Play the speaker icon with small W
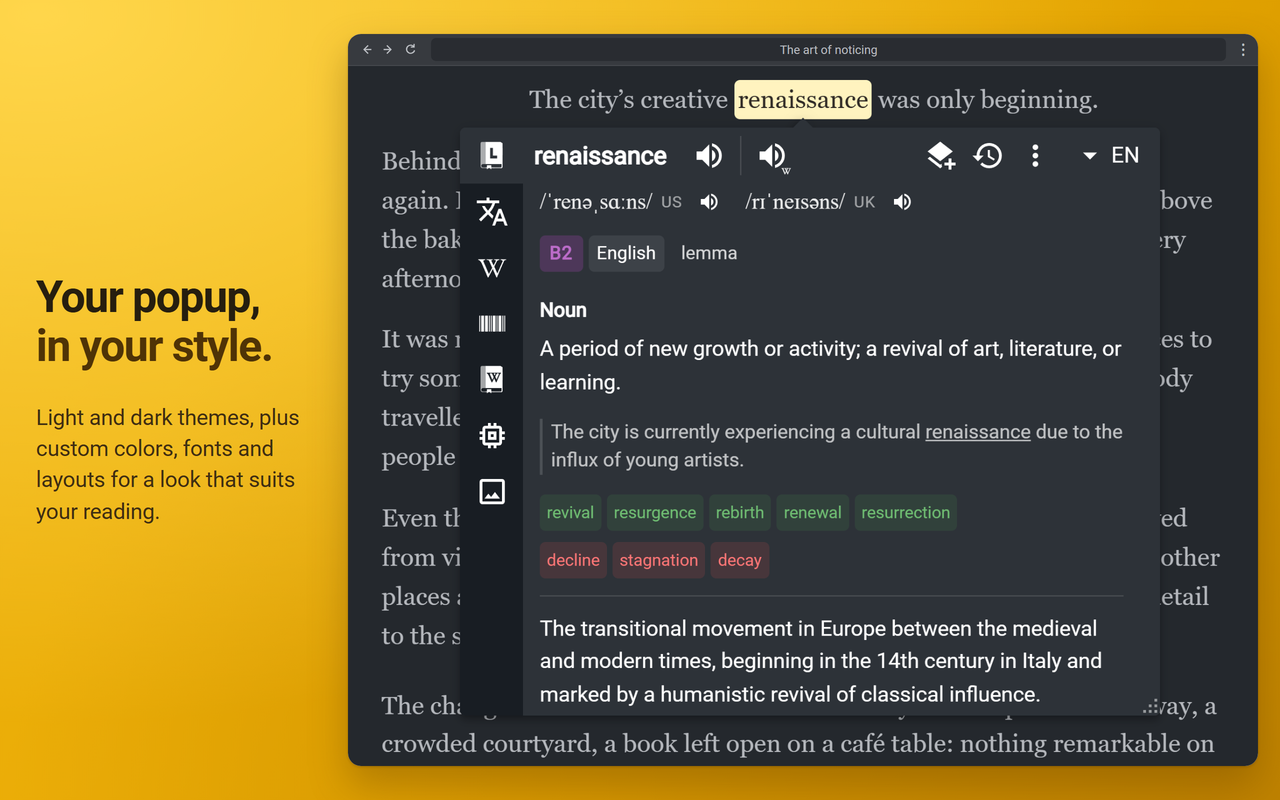This screenshot has height=800, width=1280. (x=774, y=157)
